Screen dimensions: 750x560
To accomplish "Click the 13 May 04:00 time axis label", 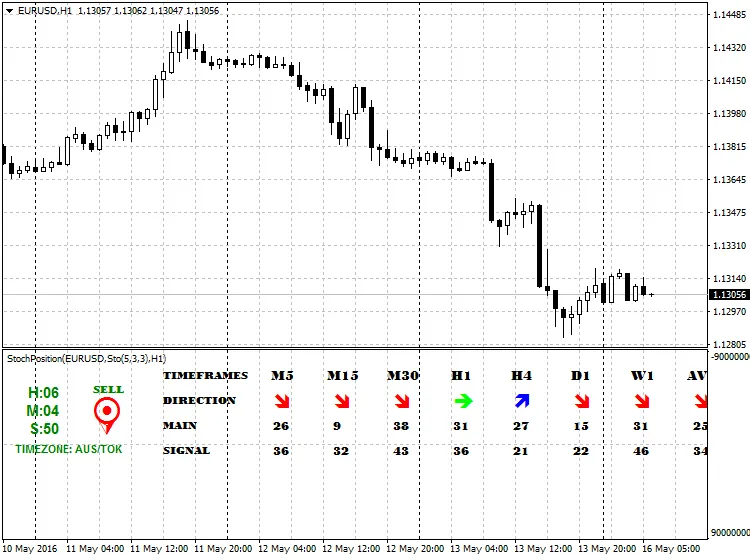I will 482,549.
